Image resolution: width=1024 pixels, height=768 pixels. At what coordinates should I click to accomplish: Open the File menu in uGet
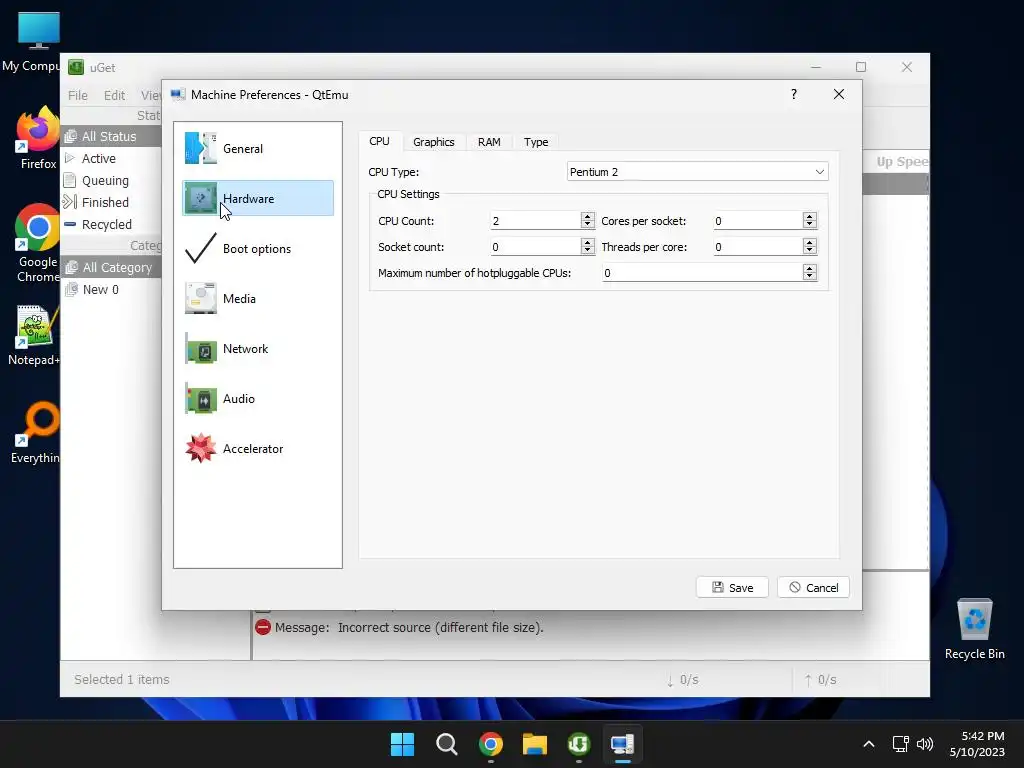pos(78,95)
